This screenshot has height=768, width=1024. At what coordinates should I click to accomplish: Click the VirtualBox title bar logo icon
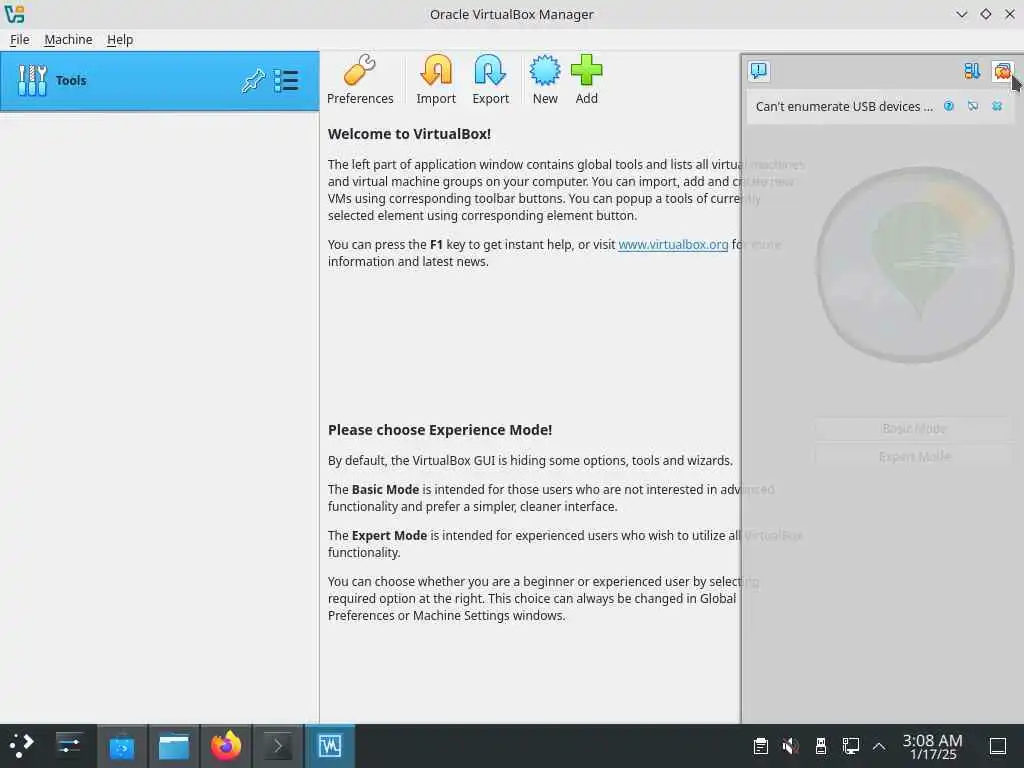tap(14, 14)
